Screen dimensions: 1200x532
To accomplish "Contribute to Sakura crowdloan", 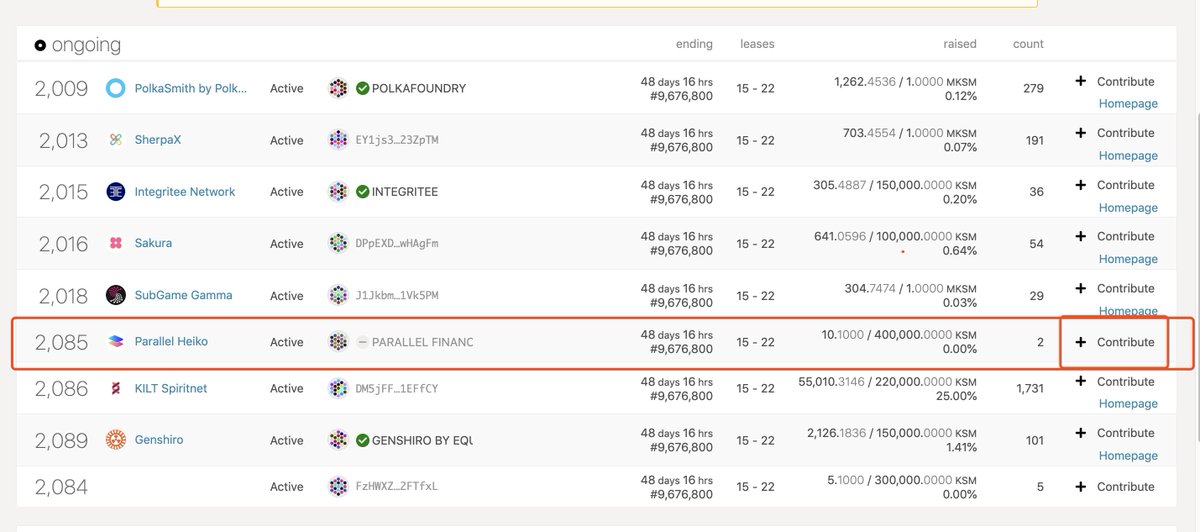I will click(x=1115, y=236).
